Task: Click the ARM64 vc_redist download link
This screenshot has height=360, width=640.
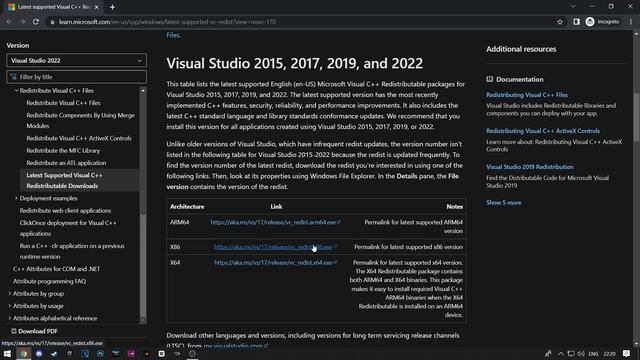Action: (x=275, y=222)
